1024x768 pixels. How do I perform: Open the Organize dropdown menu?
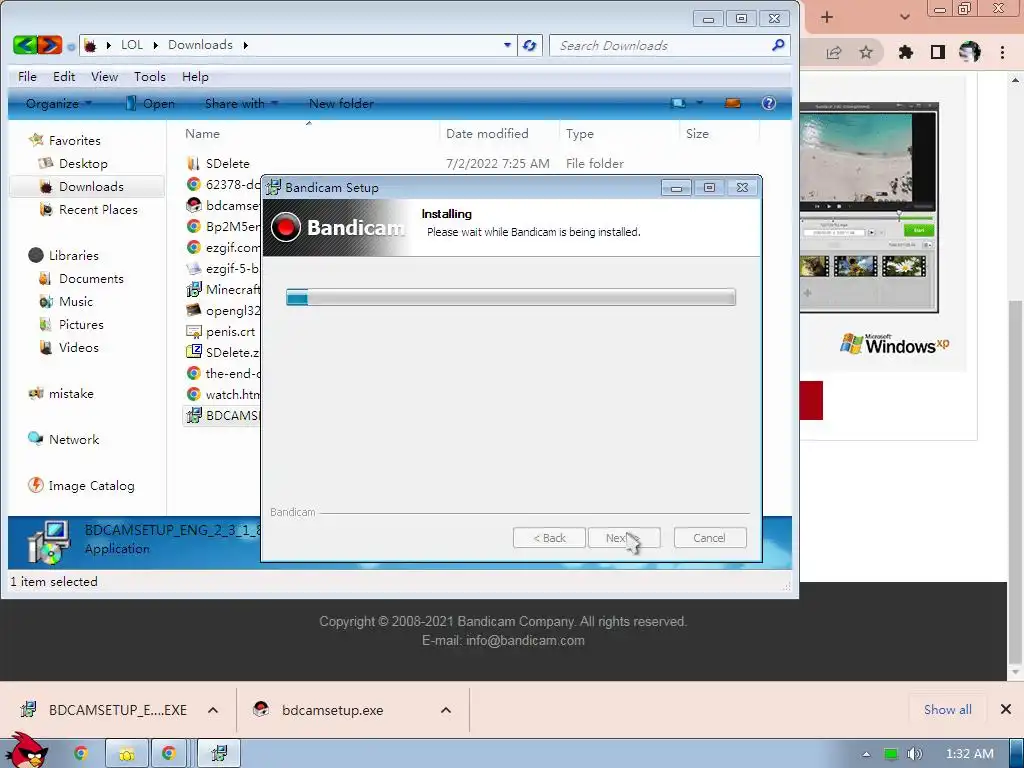click(x=59, y=103)
